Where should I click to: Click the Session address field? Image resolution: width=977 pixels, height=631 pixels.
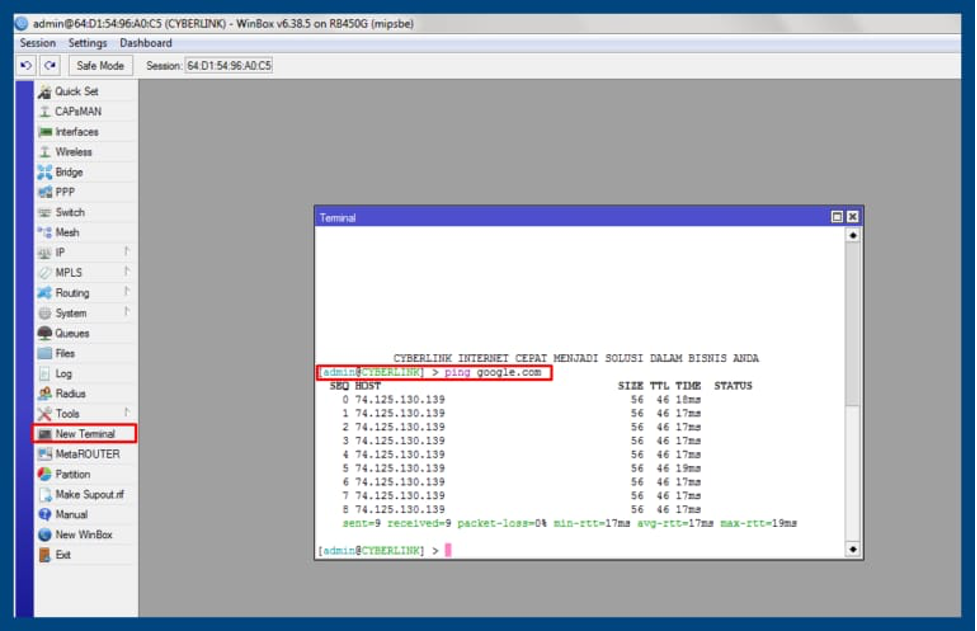pos(229,65)
